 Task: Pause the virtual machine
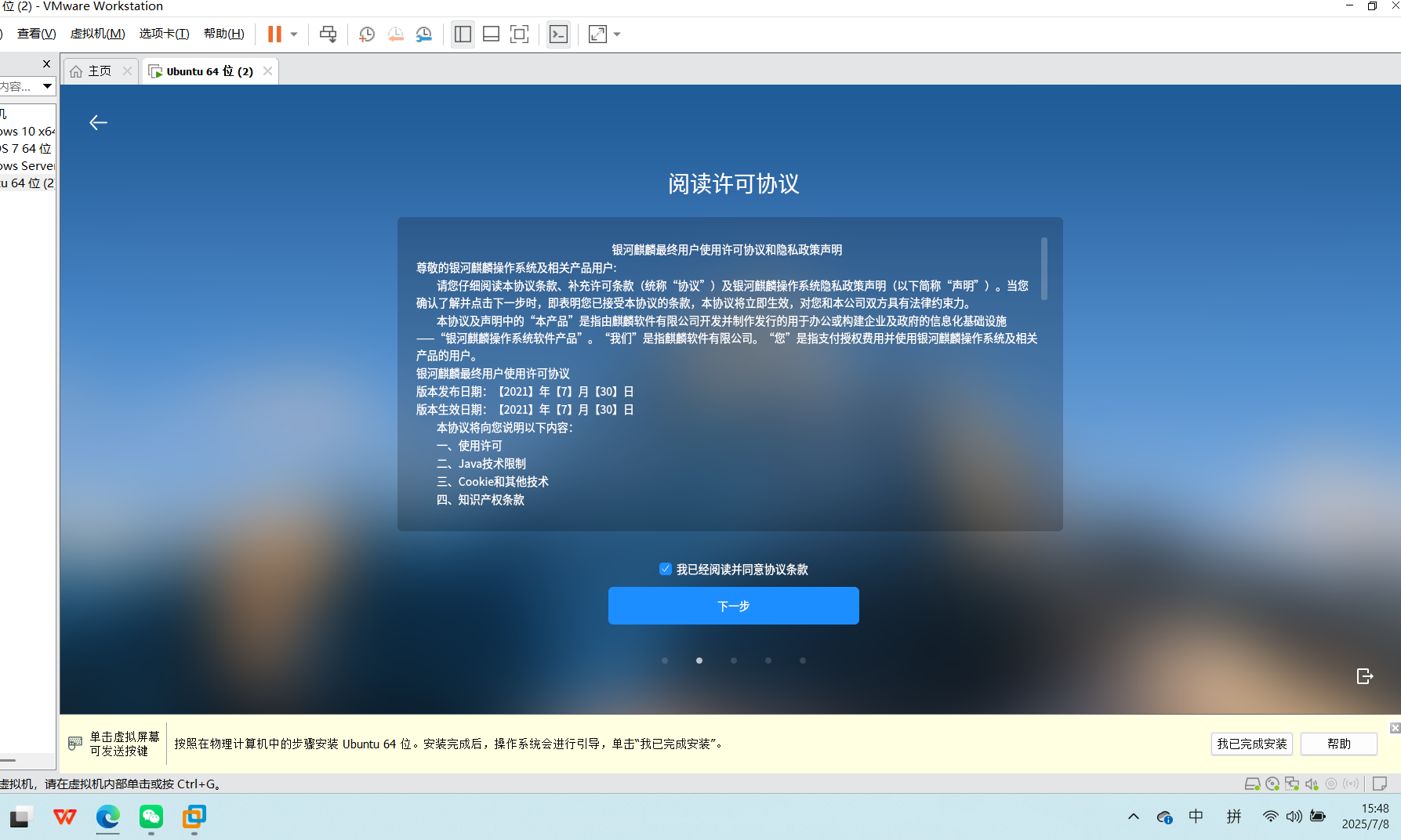click(274, 34)
